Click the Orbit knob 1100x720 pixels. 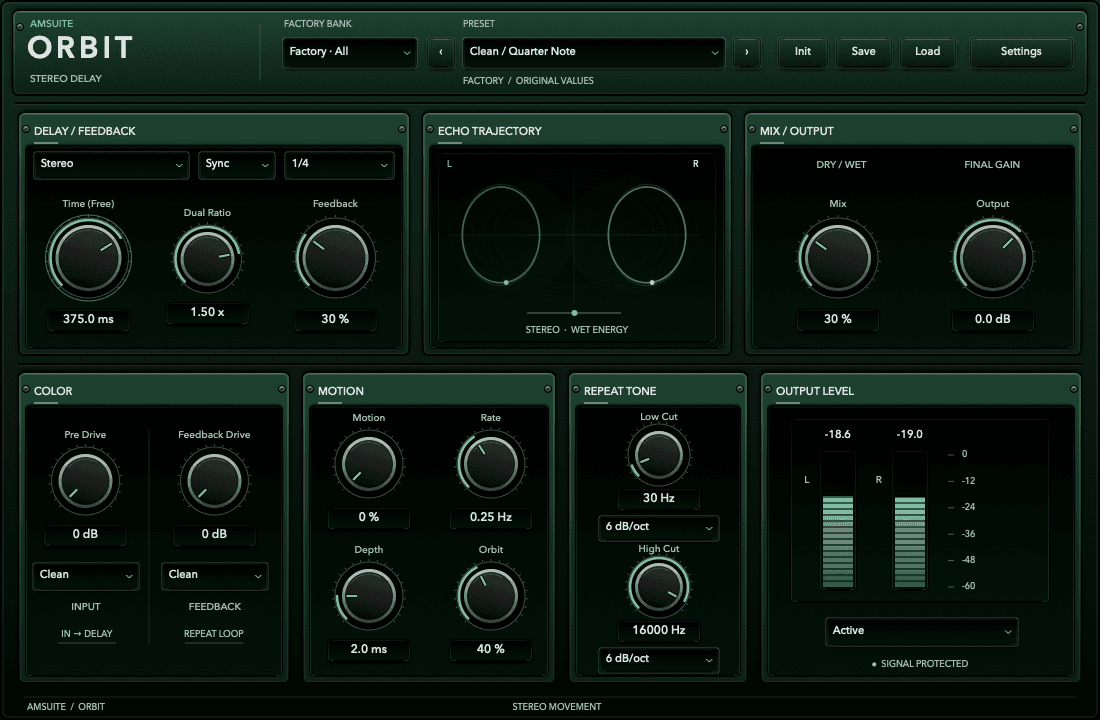pos(490,596)
